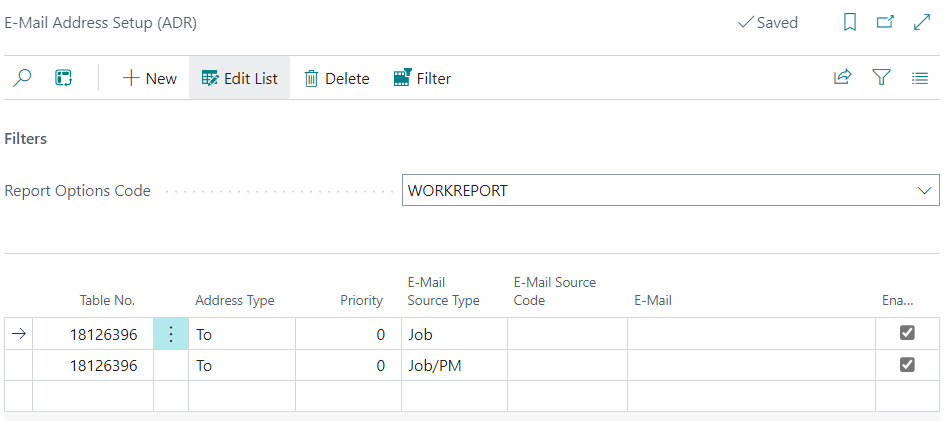Select the Job row via arrow indicator

coord(19,334)
